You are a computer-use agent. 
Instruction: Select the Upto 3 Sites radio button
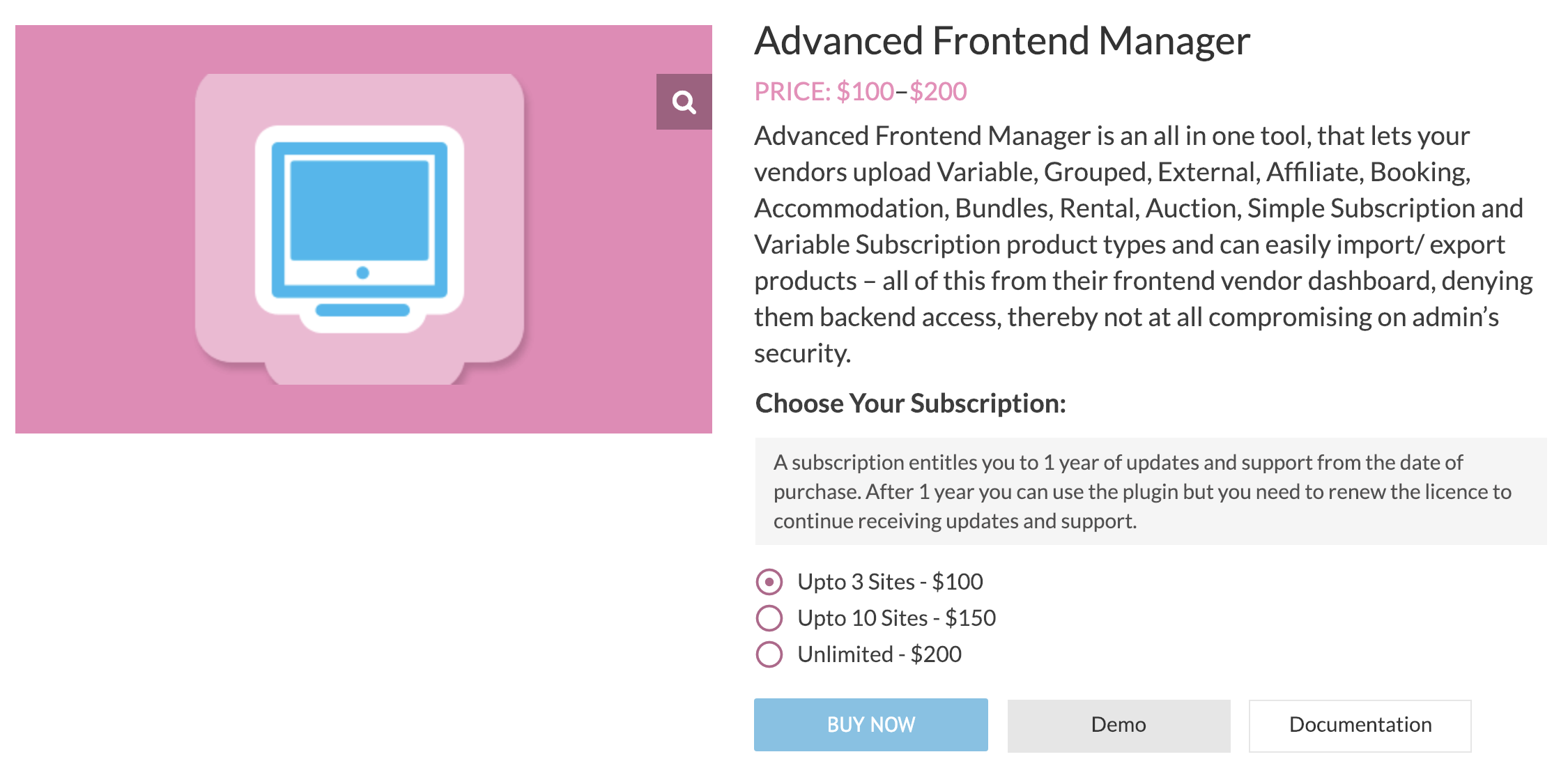pyautogui.click(x=769, y=582)
